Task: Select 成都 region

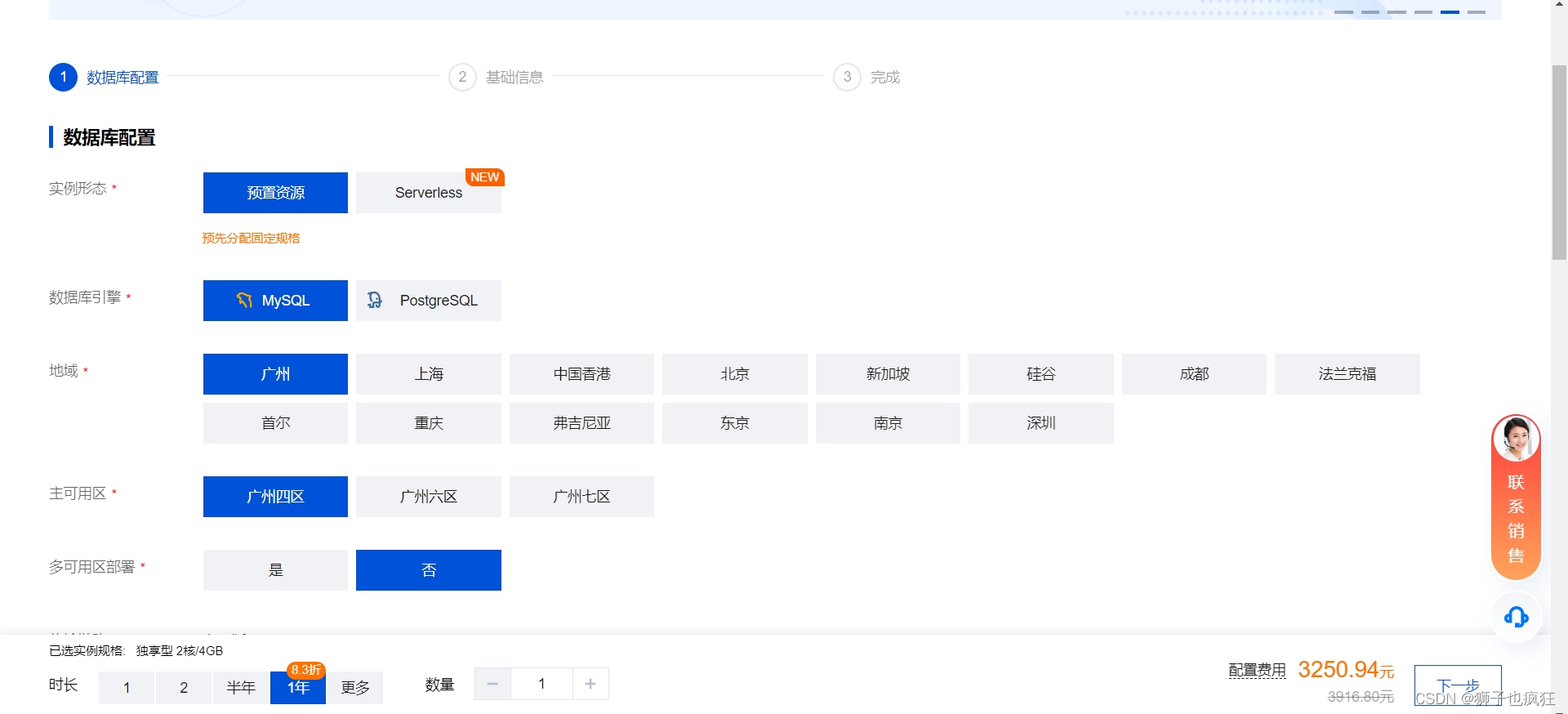Action: [x=1194, y=374]
